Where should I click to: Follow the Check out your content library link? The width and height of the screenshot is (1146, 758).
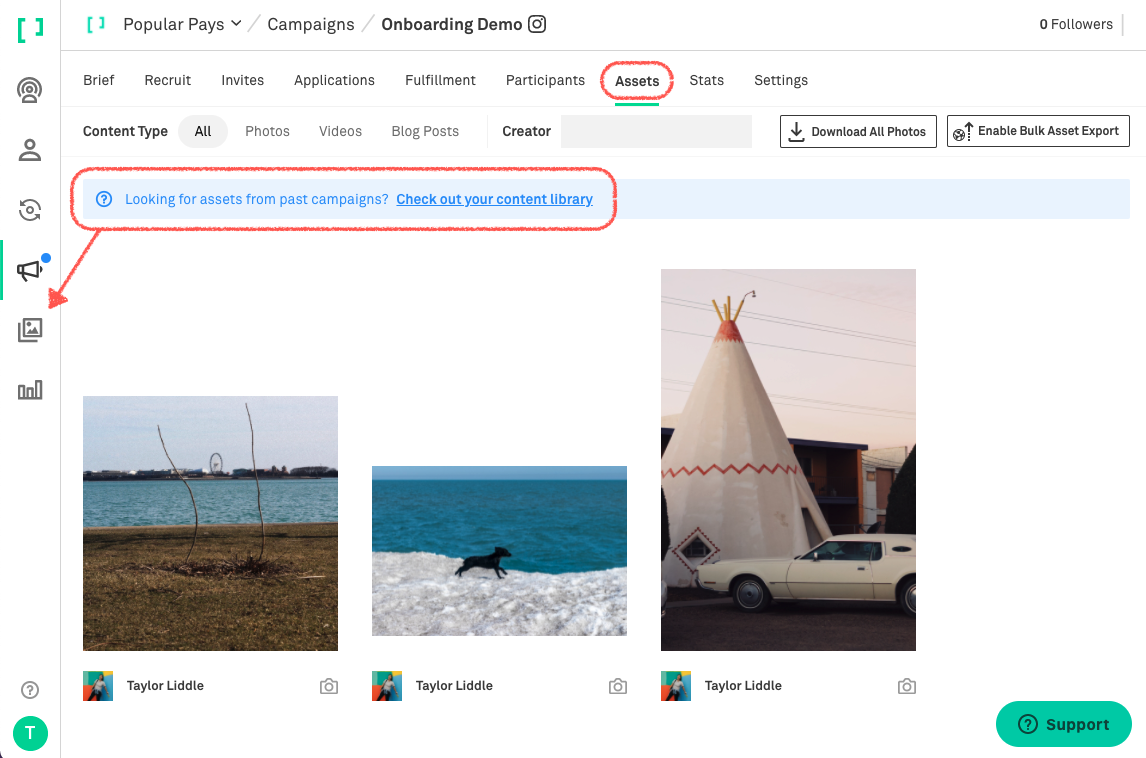[x=494, y=199]
